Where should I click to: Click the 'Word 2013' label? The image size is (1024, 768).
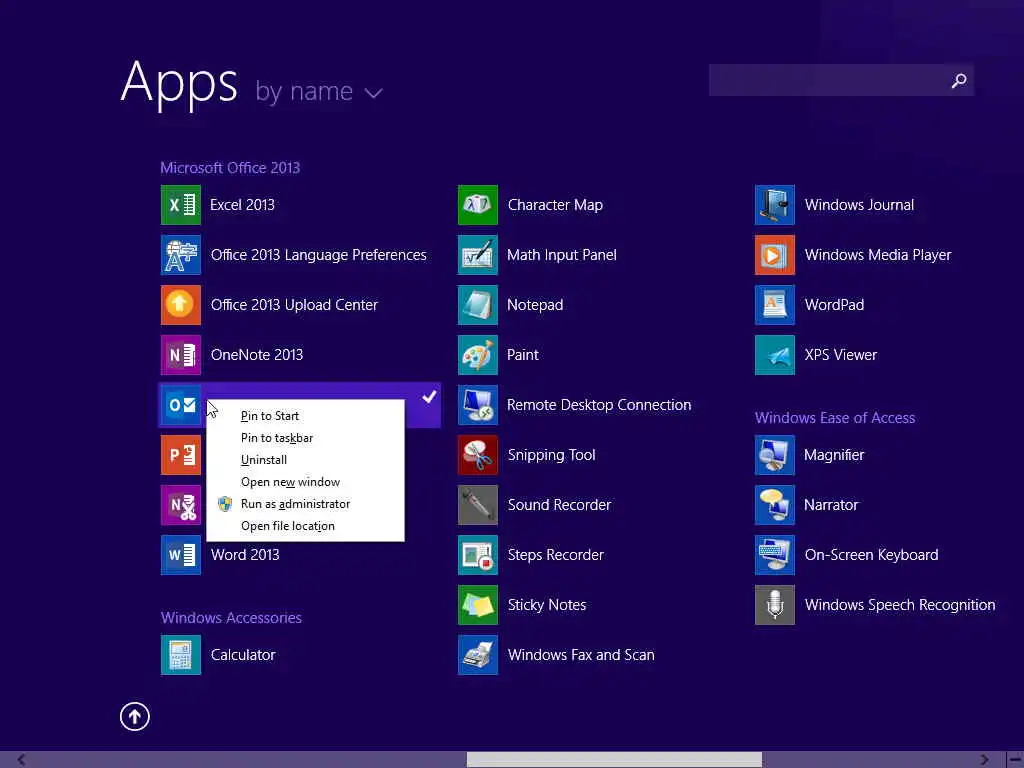click(245, 555)
